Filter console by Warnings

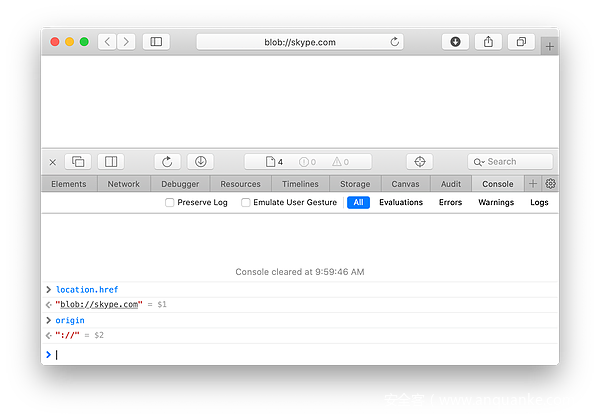point(496,202)
